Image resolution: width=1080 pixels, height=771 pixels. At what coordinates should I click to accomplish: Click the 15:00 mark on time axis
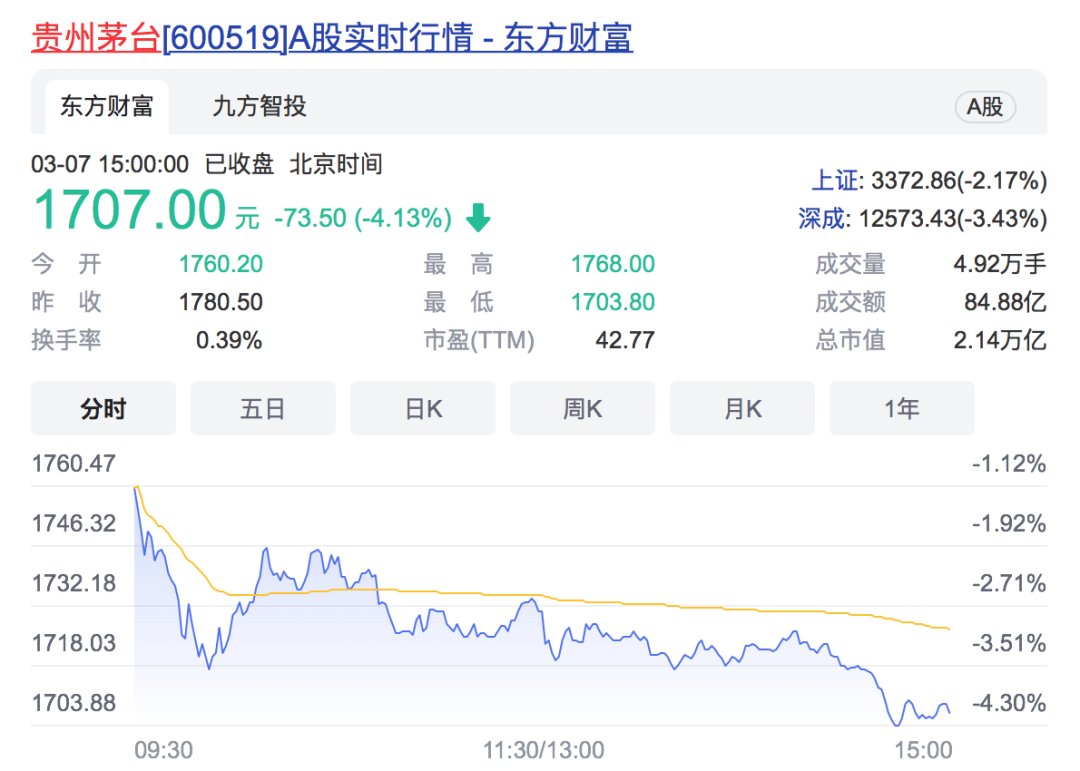(923, 749)
